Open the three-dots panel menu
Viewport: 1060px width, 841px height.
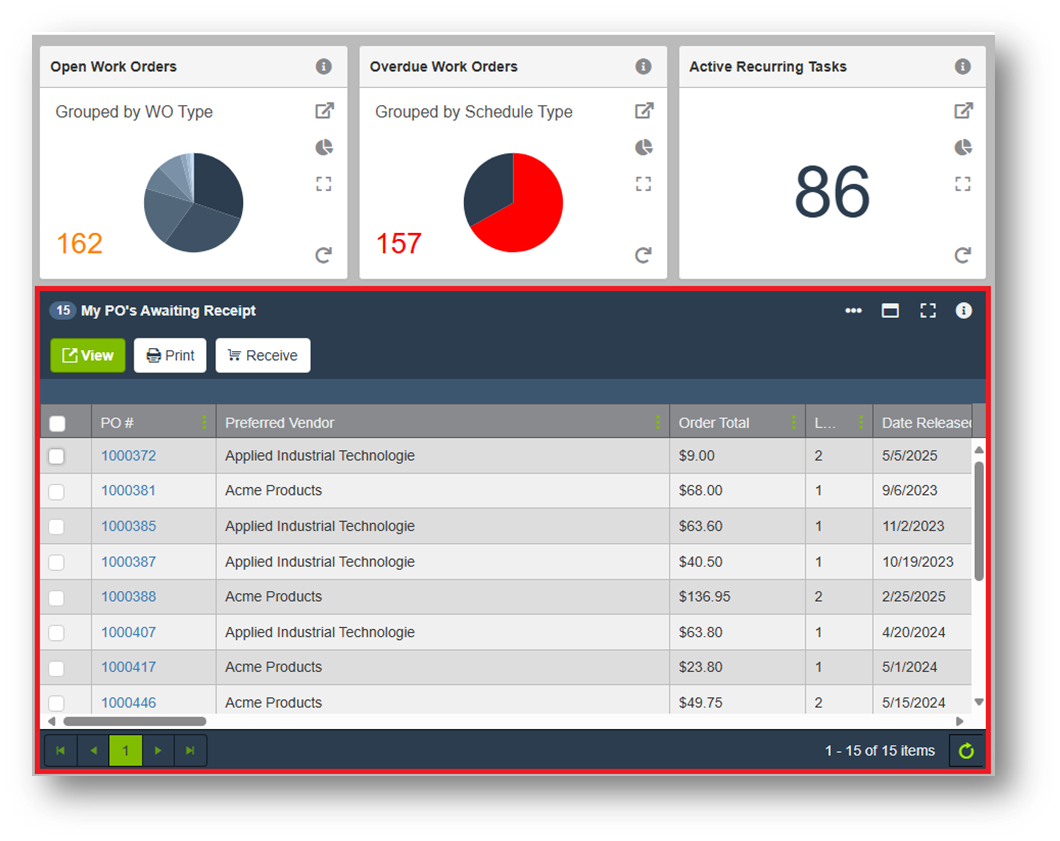click(x=852, y=311)
